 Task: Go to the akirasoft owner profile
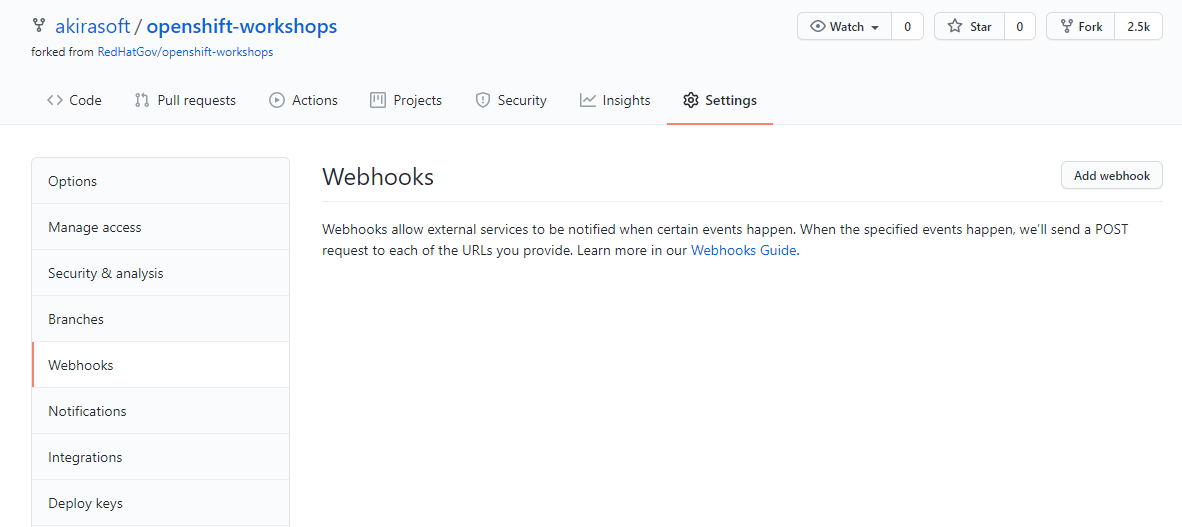click(92, 26)
